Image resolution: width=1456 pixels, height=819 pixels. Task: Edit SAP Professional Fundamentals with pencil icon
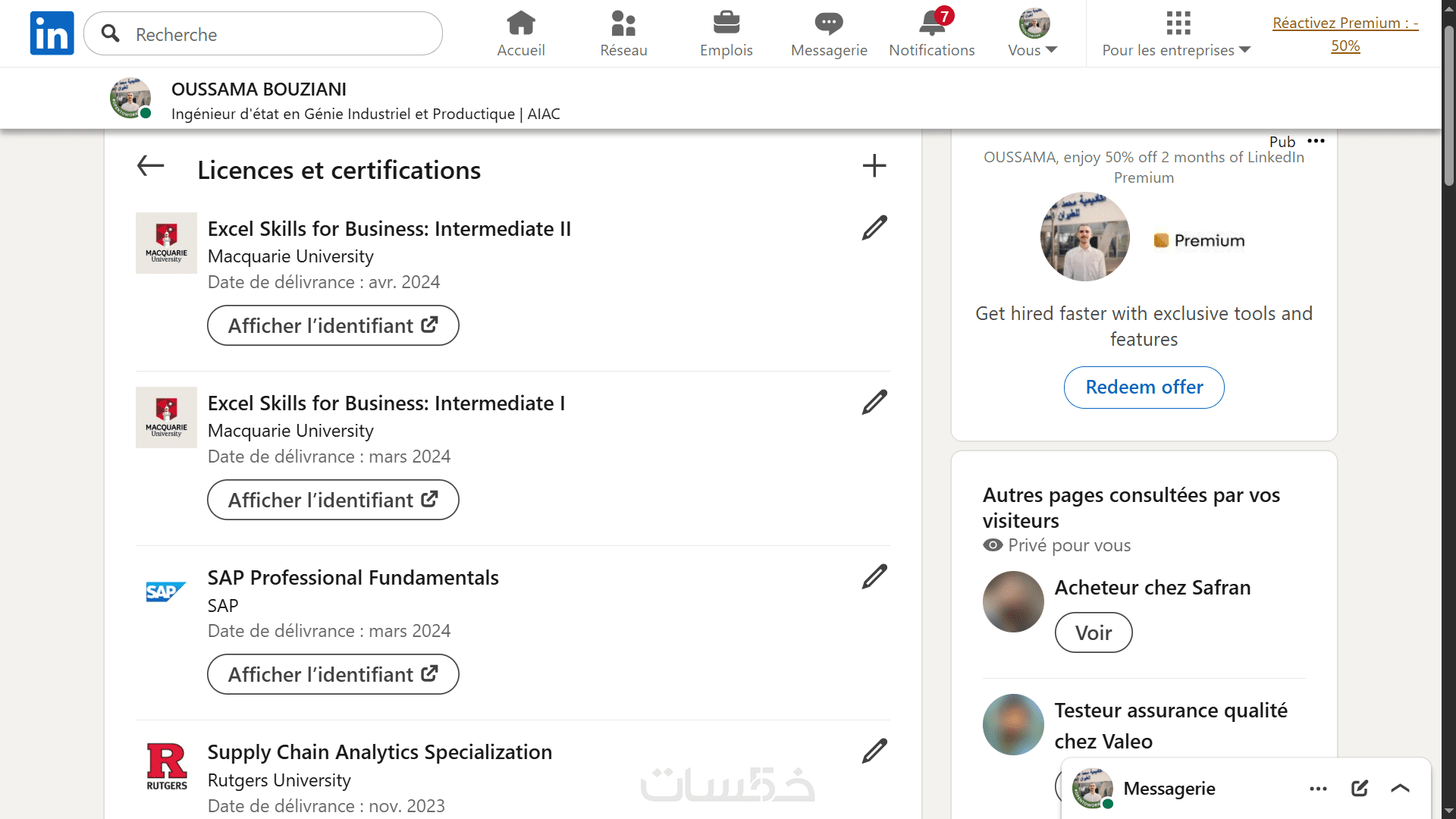click(x=874, y=576)
